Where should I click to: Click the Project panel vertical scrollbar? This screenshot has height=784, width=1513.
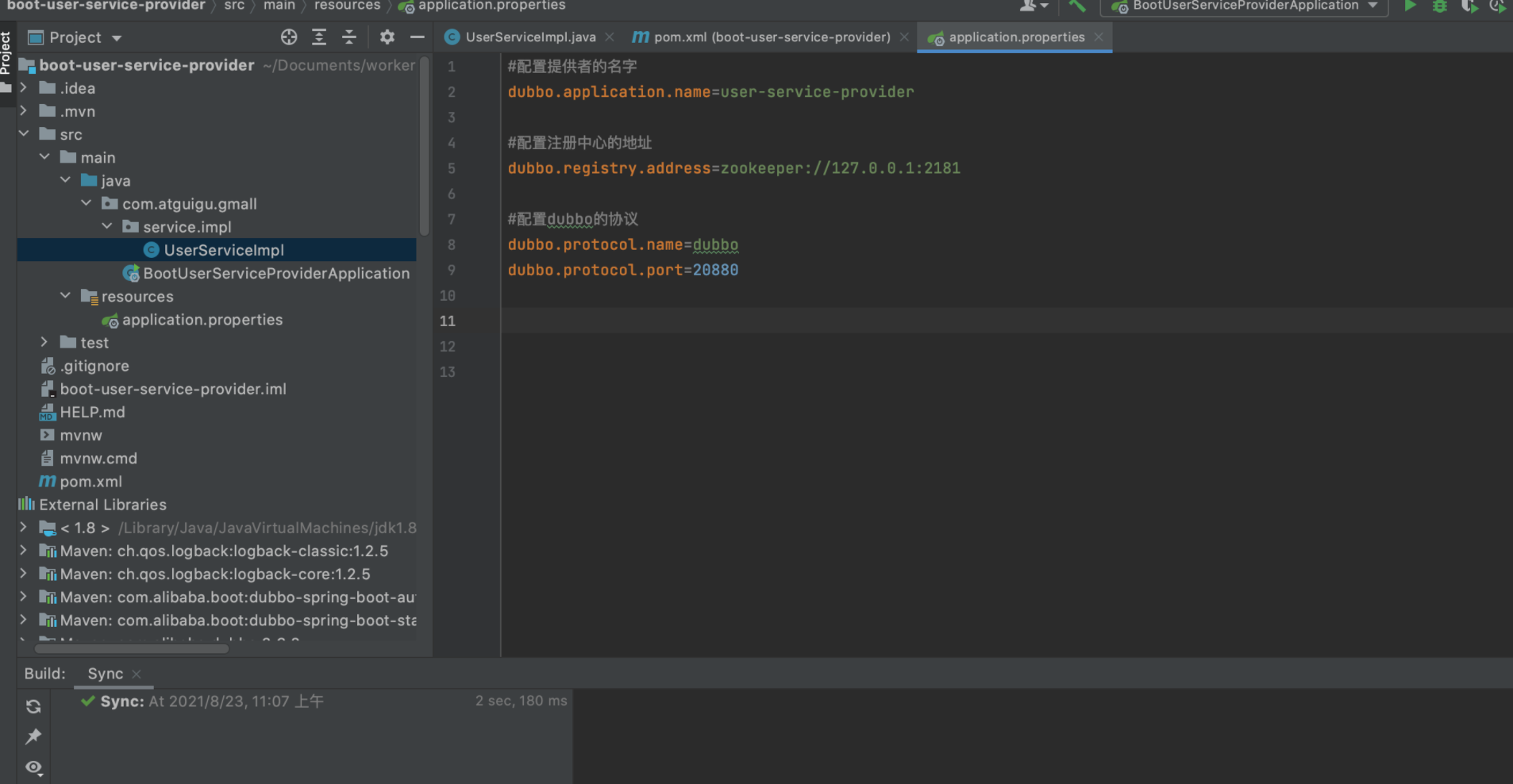coord(424,146)
